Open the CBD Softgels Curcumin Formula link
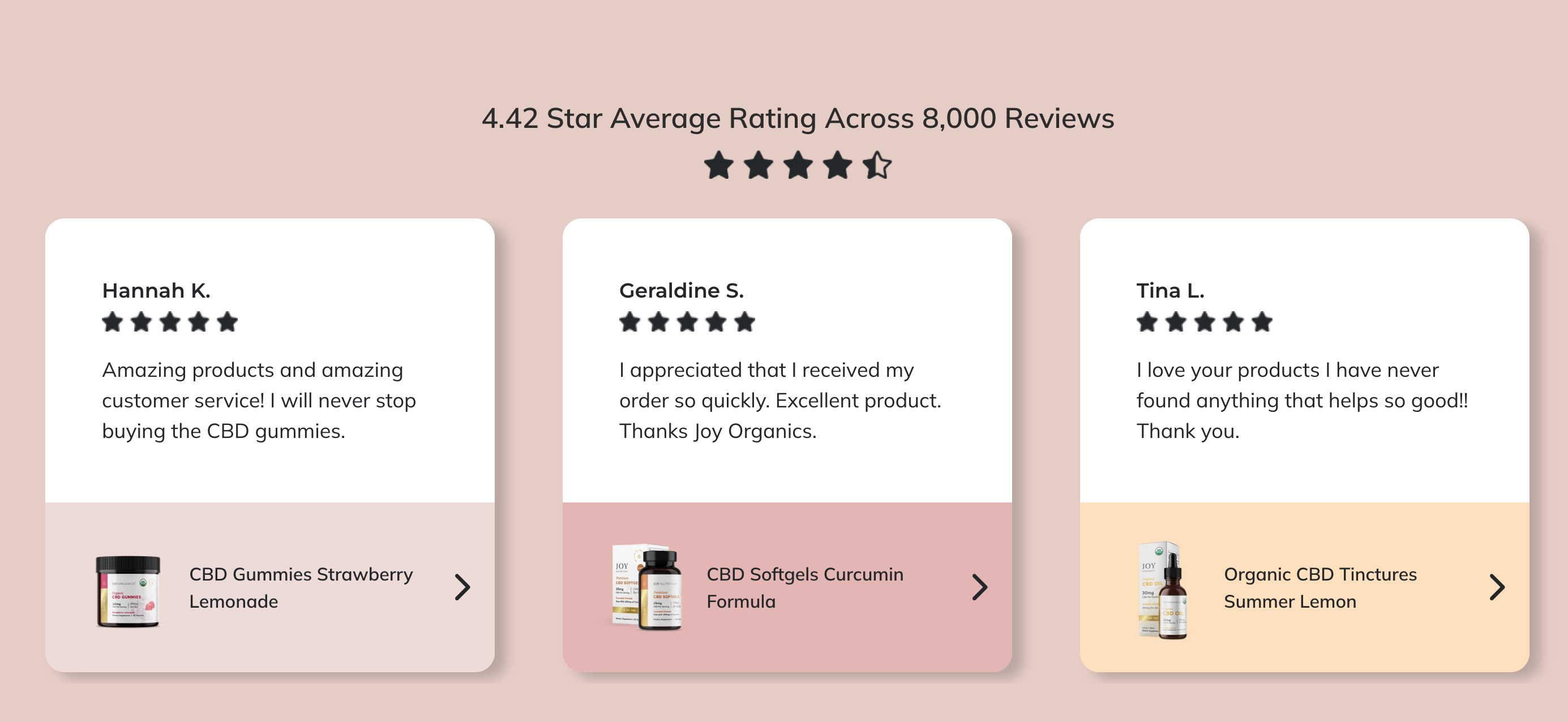This screenshot has width=1568, height=722. tap(805, 587)
